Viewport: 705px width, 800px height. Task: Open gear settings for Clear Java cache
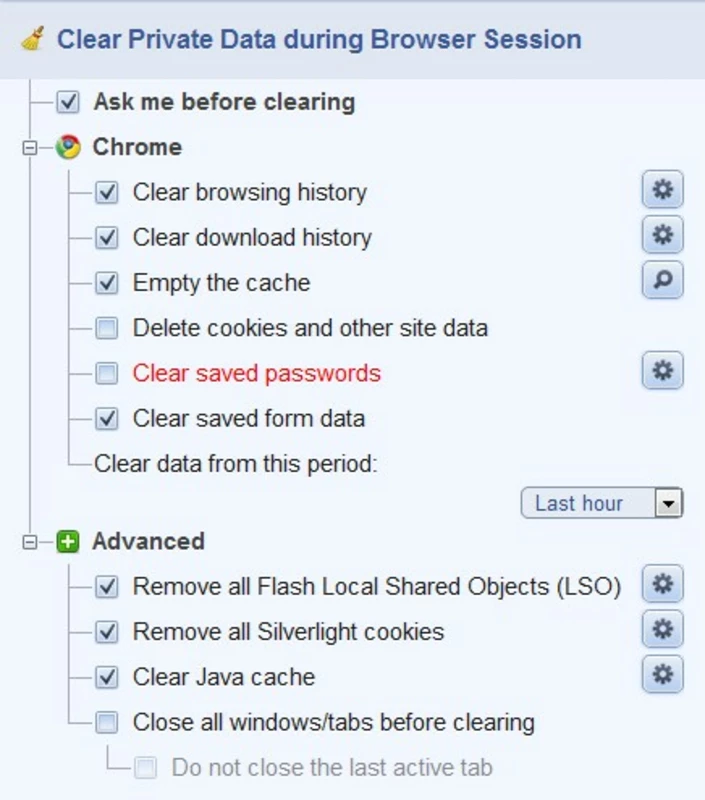[x=662, y=674]
